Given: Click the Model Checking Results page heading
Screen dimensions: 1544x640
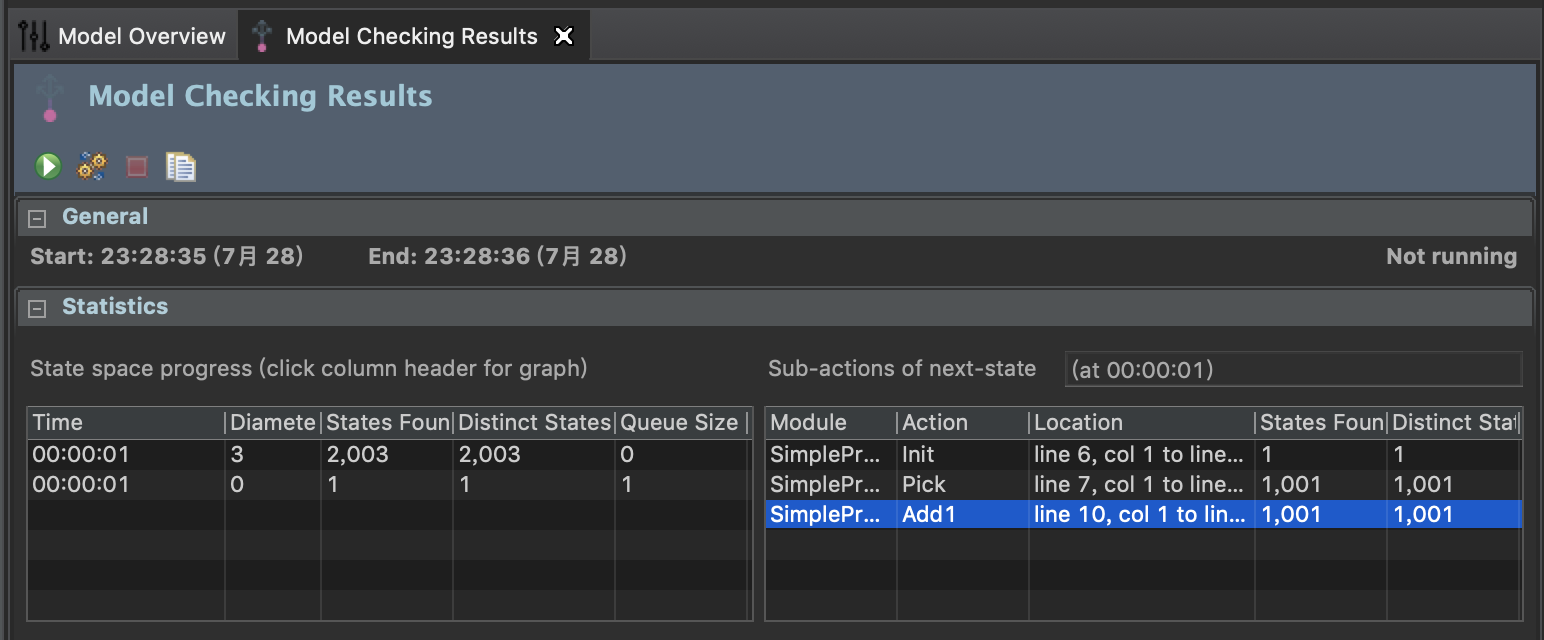Looking at the screenshot, I should [260, 96].
